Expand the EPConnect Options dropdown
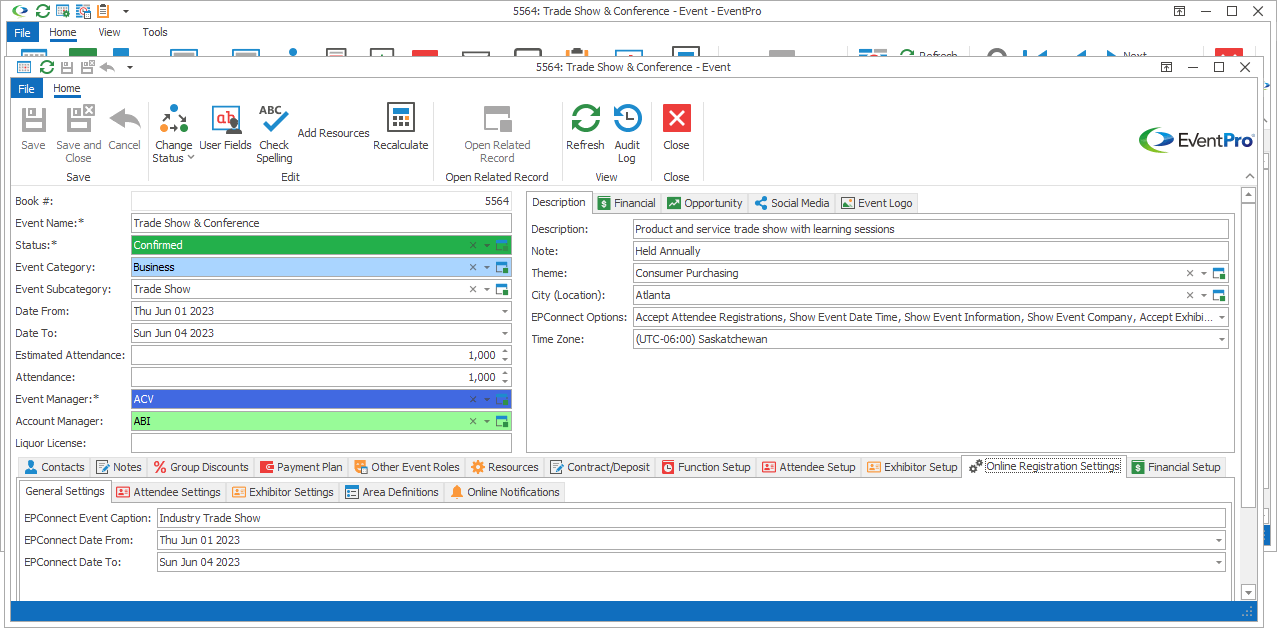The height and width of the screenshot is (628, 1277). tap(1222, 317)
